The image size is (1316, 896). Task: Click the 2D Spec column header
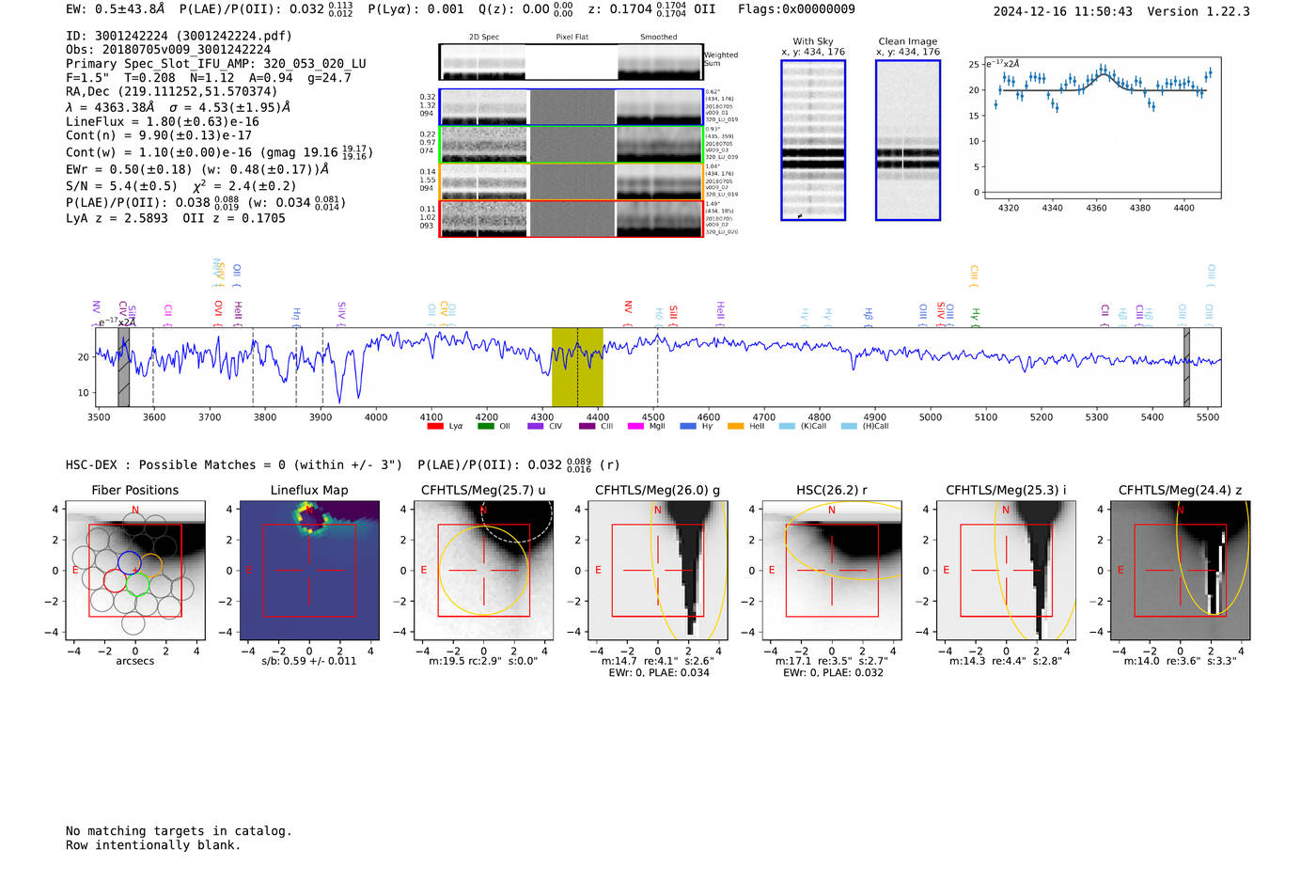click(x=484, y=37)
